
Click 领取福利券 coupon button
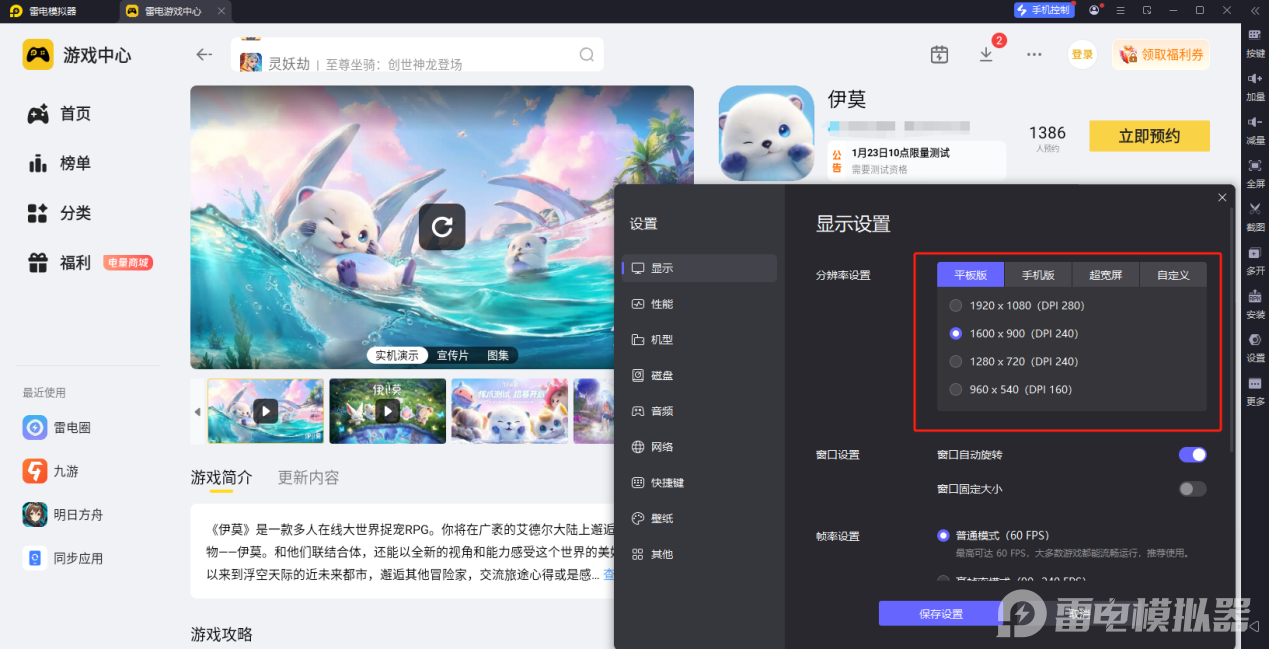(x=1161, y=55)
